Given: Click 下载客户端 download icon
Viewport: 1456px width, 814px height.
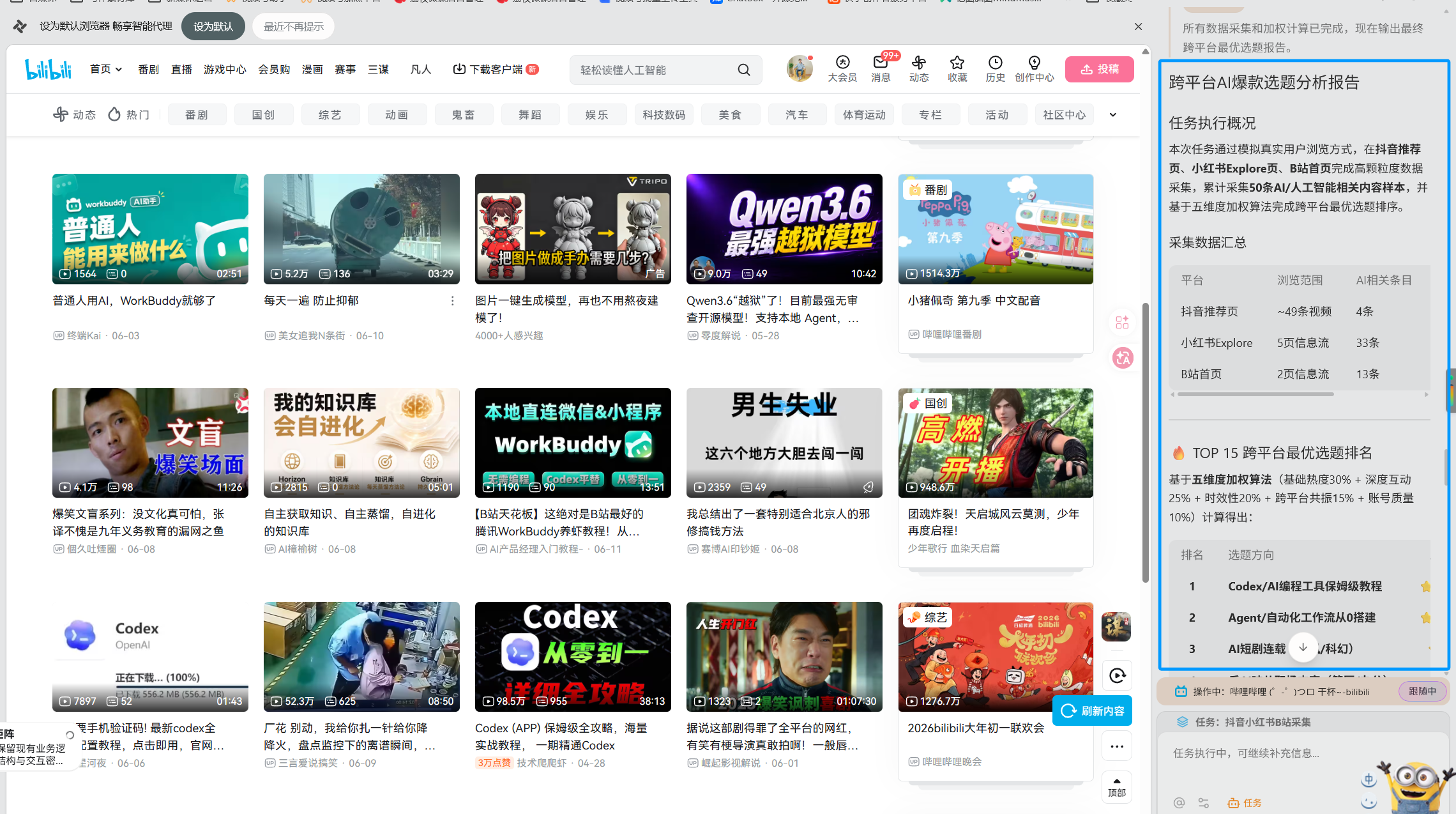Looking at the screenshot, I should [x=459, y=69].
